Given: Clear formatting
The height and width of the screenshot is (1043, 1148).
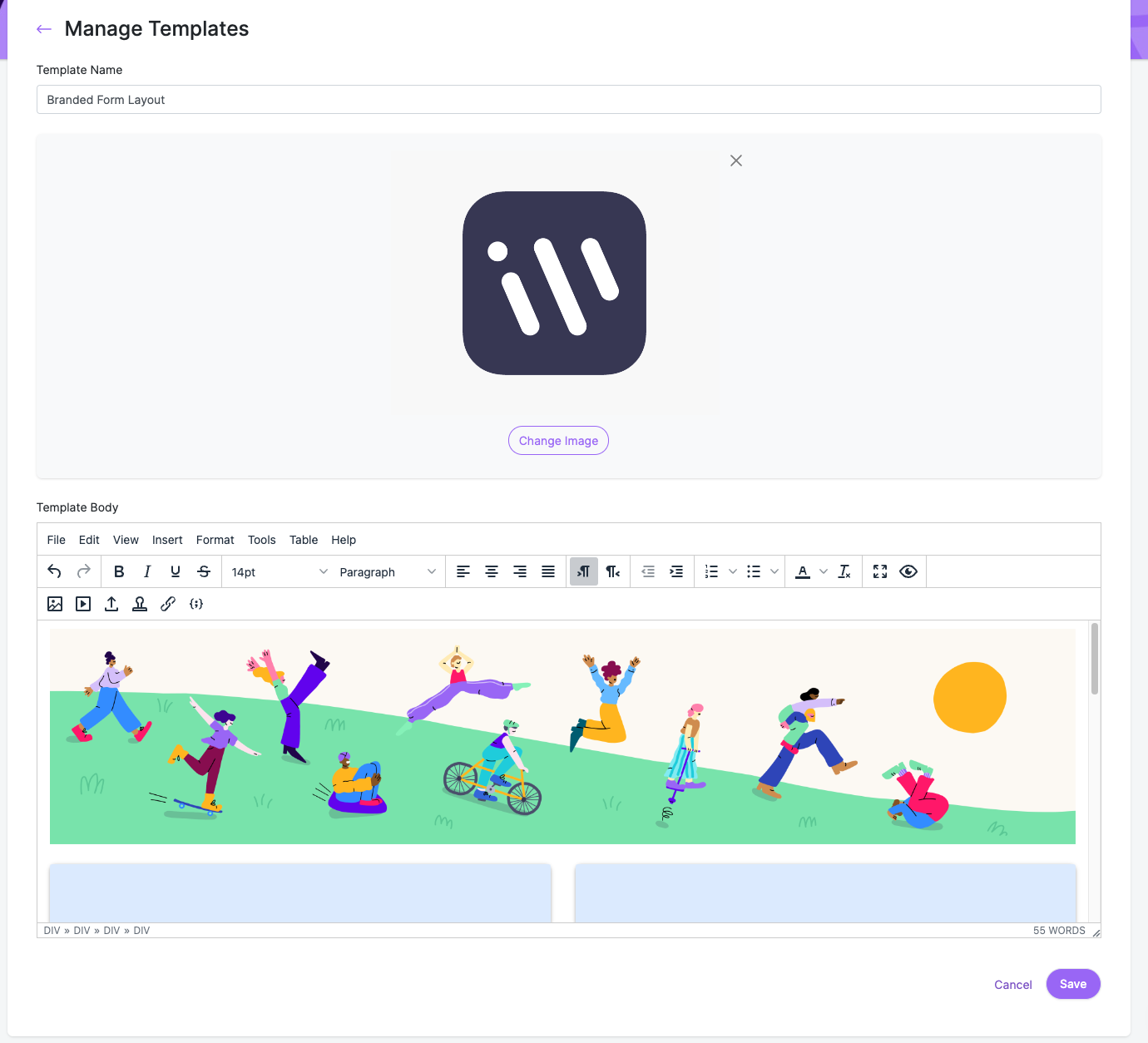Looking at the screenshot, I should 844,571.
